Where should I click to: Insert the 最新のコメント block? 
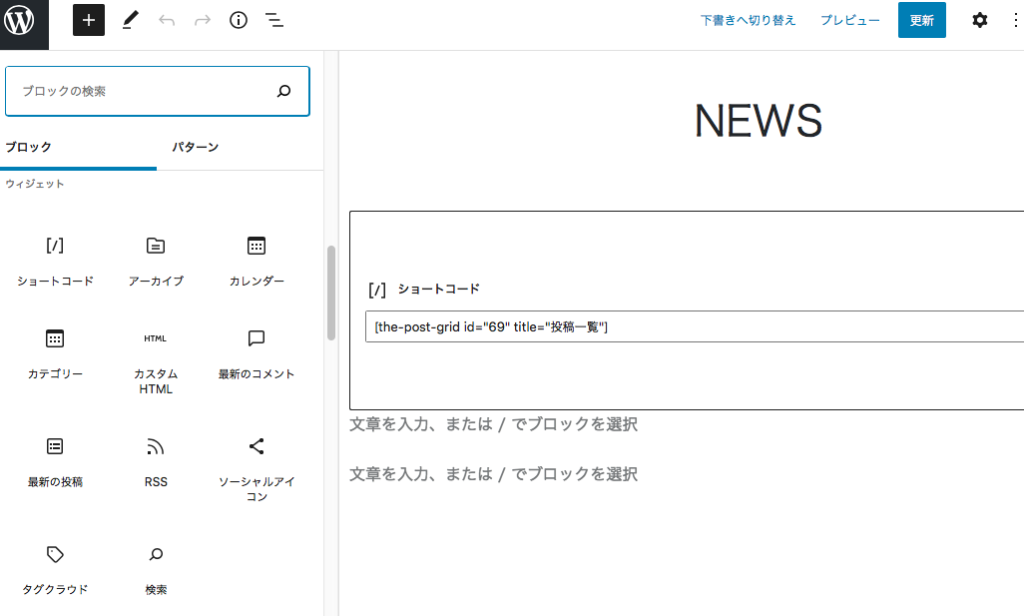coord(256,355)
